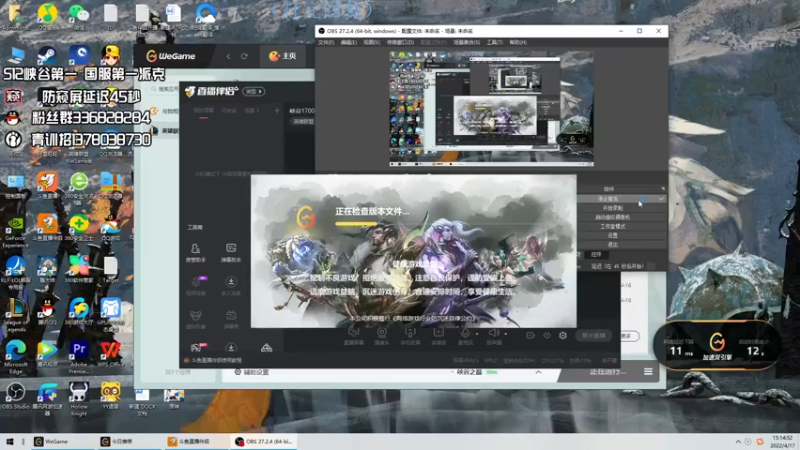This screenshot has height=450, width=800.
Task: Click the OBS preview canvas
Action: [x=491, y=108]
